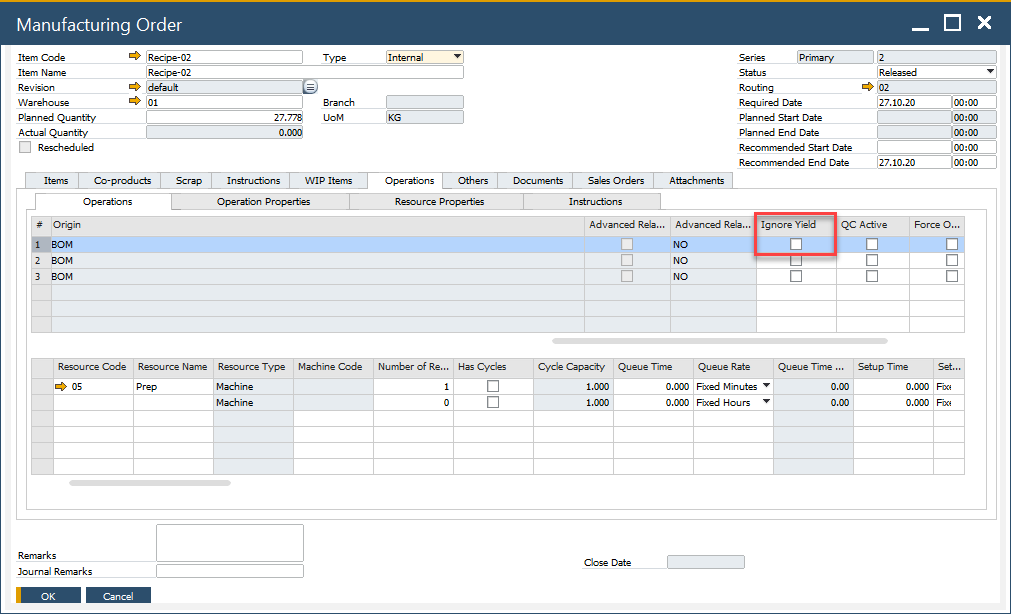The width and height of the screenshot is (1011, 614).
Task: Switch to the Co-products tab
Action: tap(120, 181)
